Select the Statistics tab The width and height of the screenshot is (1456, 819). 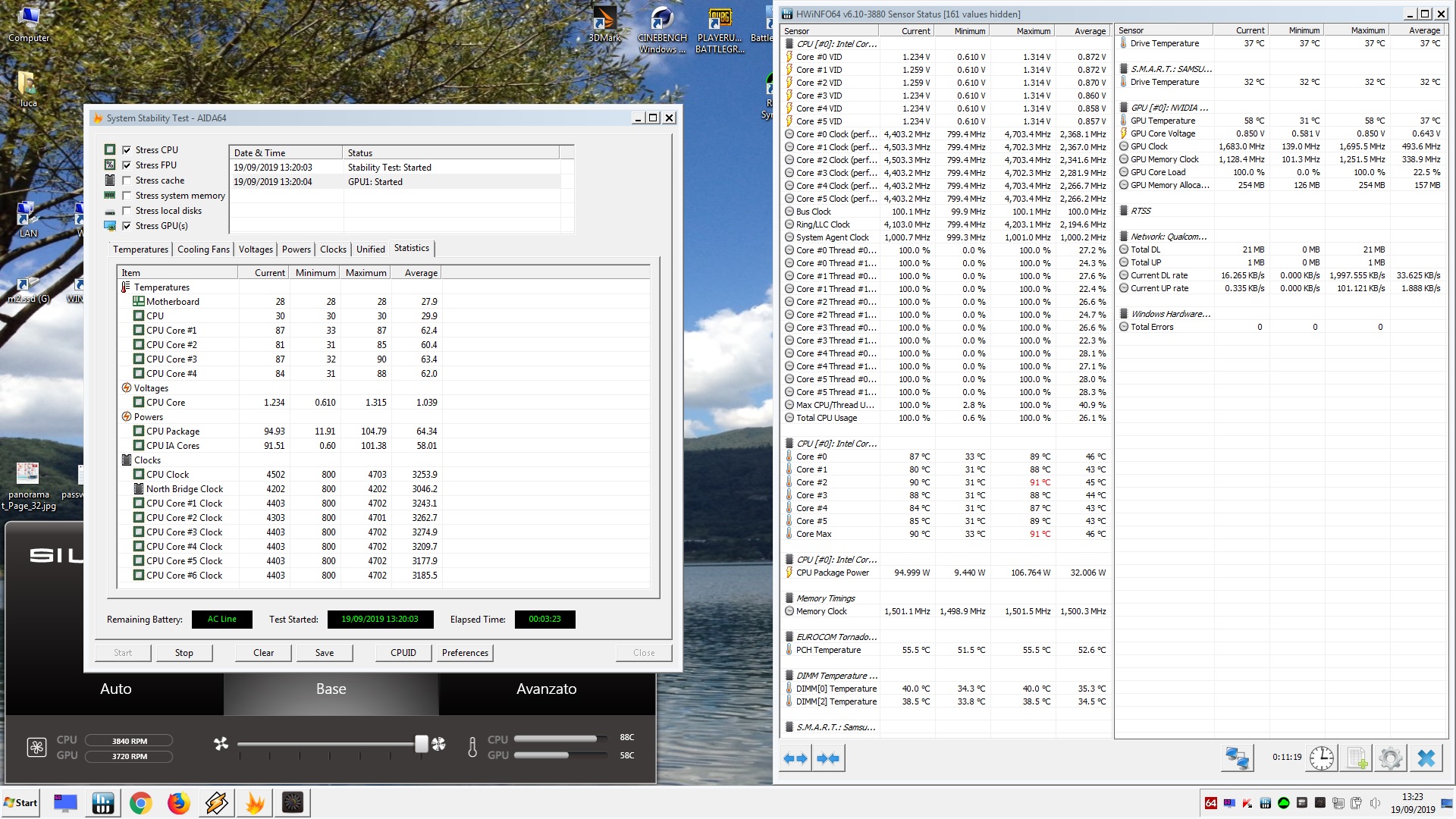tap(412, 248)
